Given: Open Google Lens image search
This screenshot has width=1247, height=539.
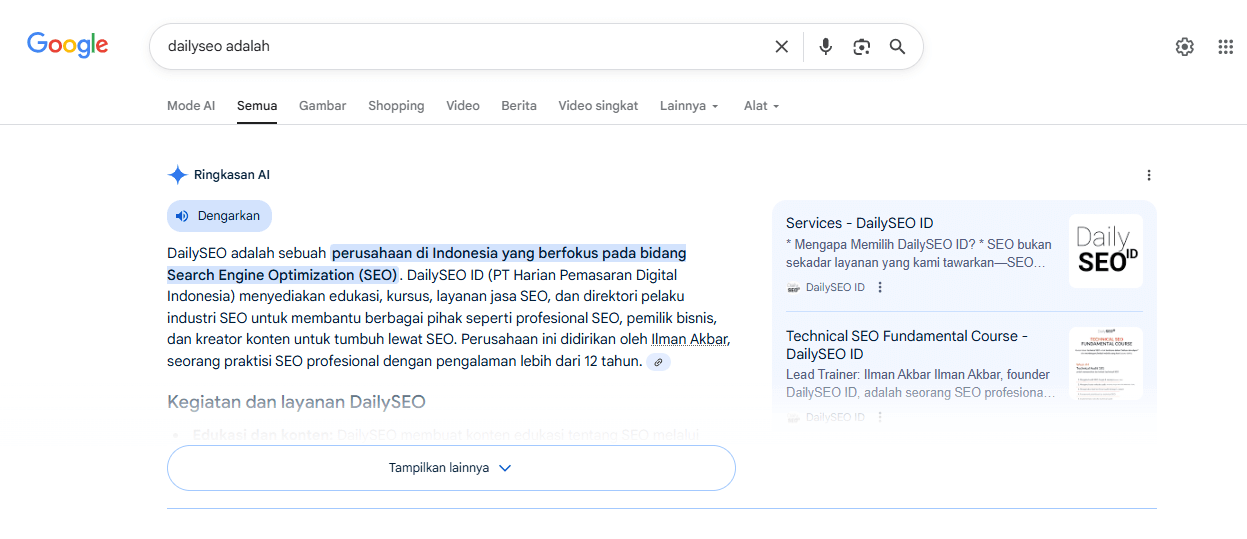Looking at the screenshot, I should (x=861, y=47).
